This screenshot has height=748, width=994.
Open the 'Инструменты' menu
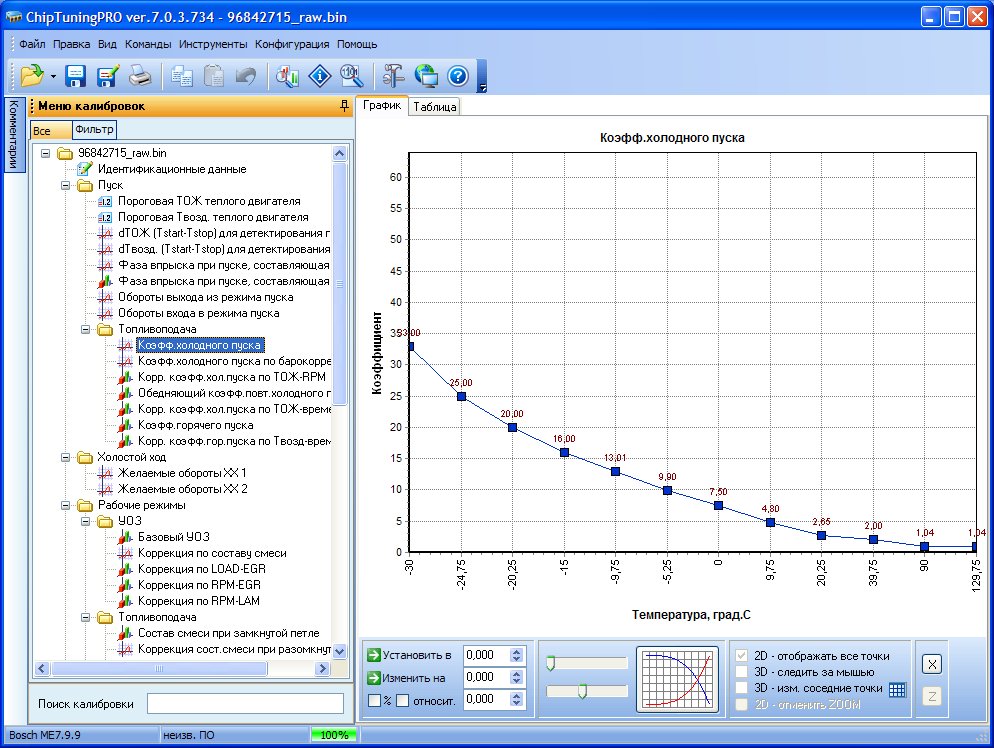213,44
